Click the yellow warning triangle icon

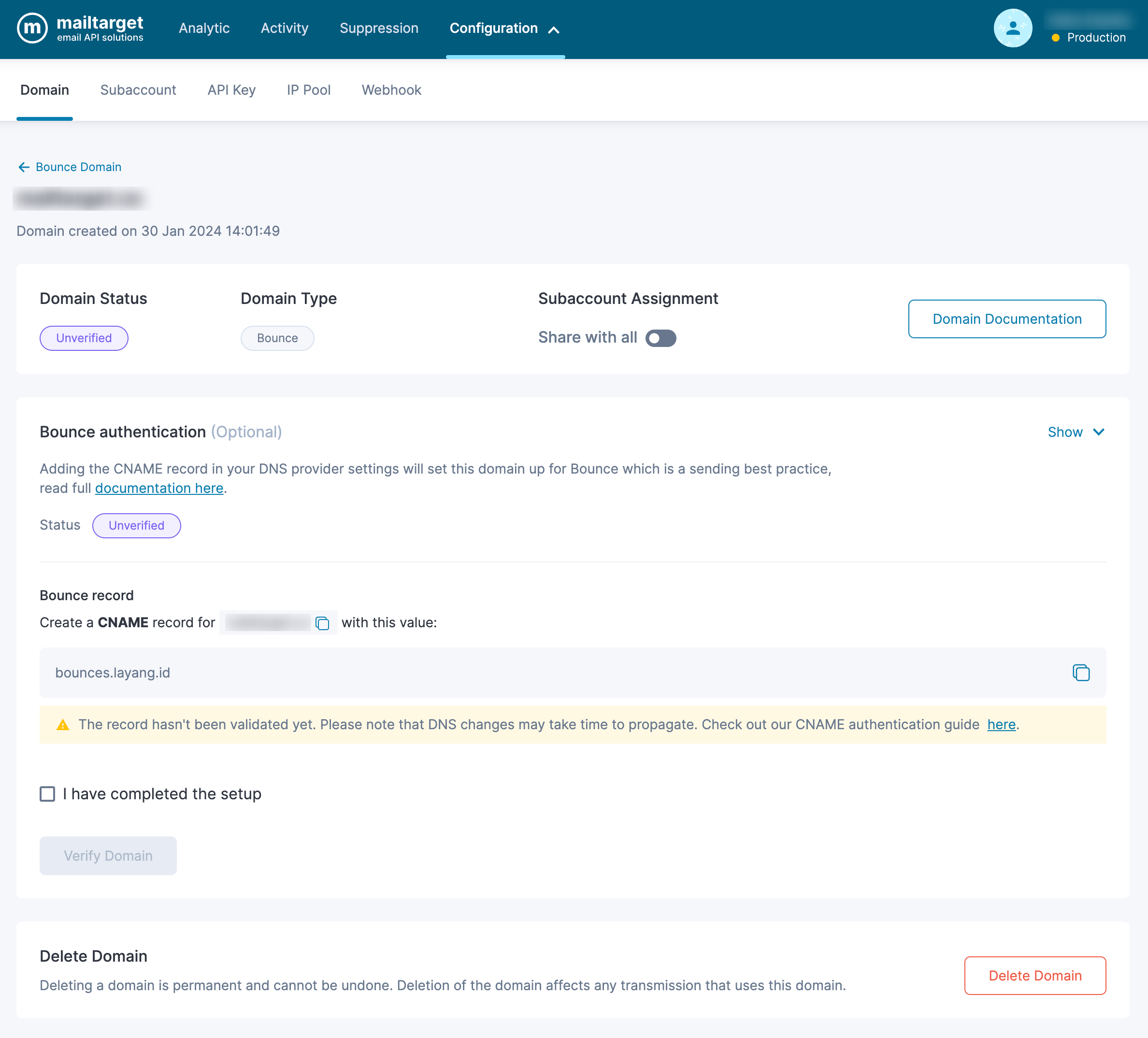[x=63, y=725]
